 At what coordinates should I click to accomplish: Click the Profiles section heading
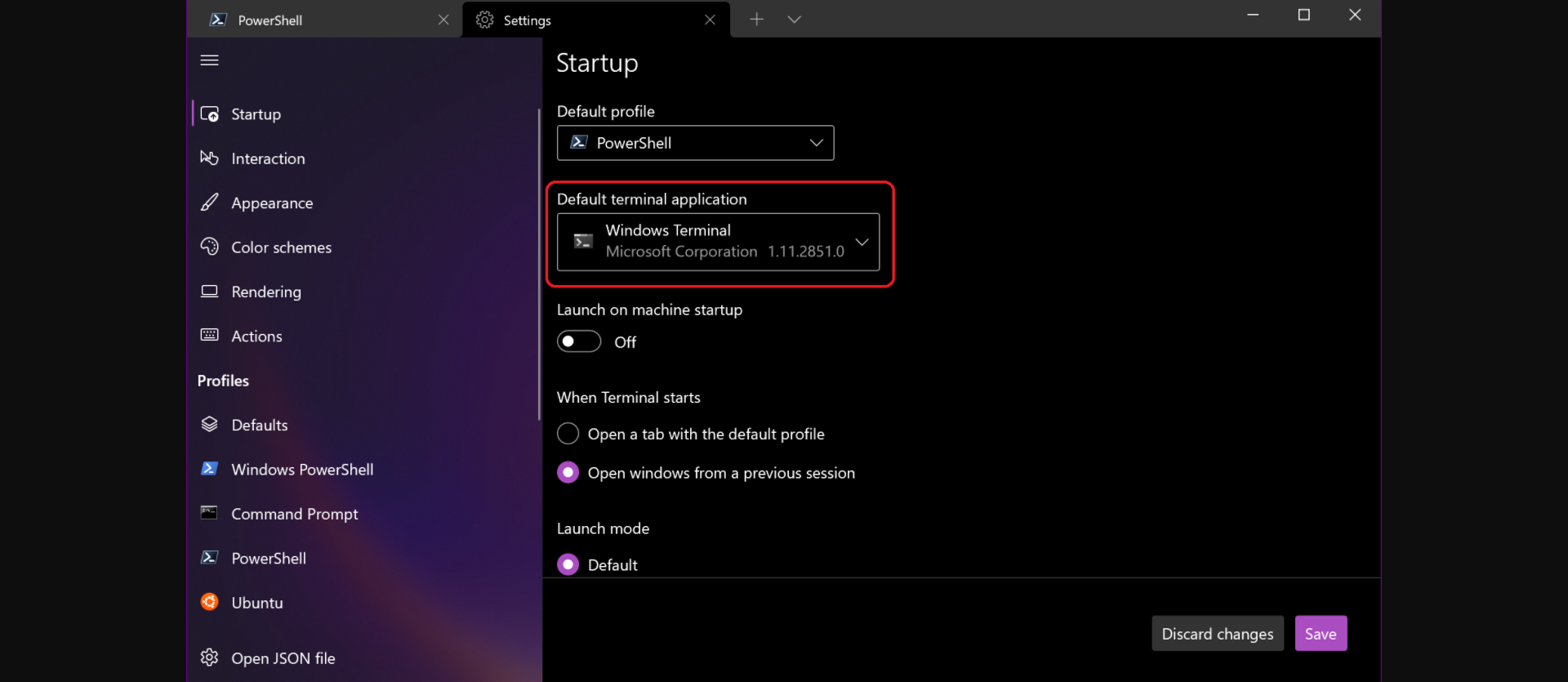pos(223,381)
